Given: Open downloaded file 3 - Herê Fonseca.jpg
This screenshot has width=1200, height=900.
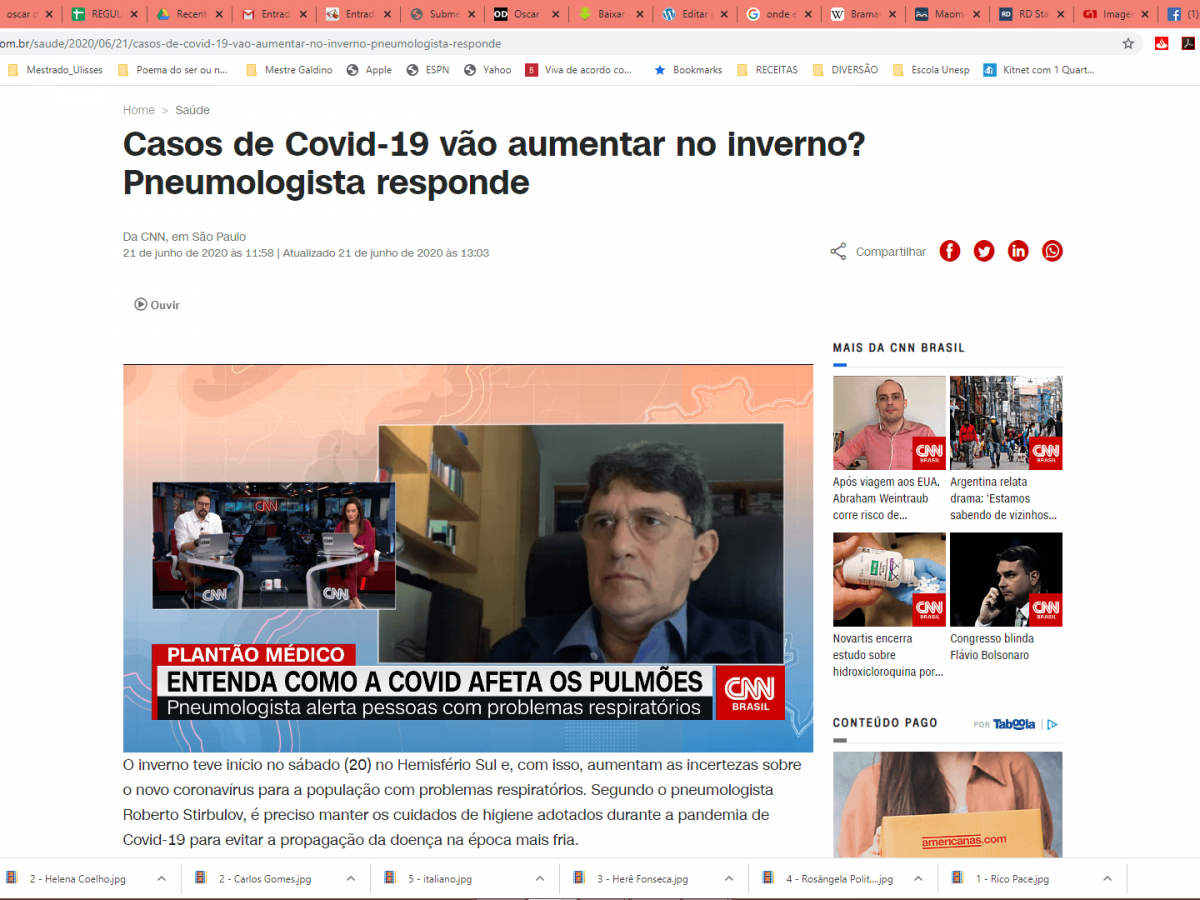Looking at the screenshot, I should (x=642, y=879).
